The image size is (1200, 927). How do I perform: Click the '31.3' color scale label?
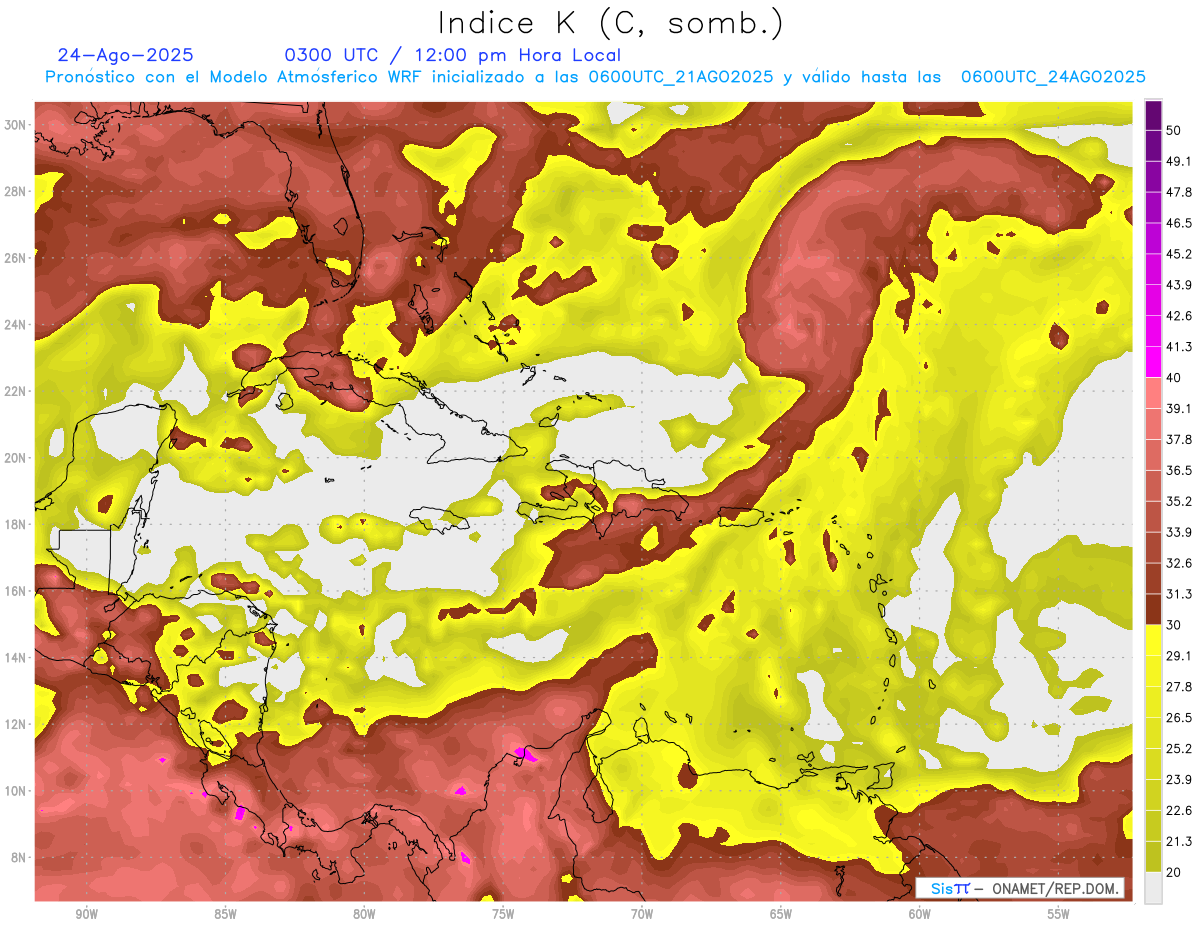[x=1178, y=594]
